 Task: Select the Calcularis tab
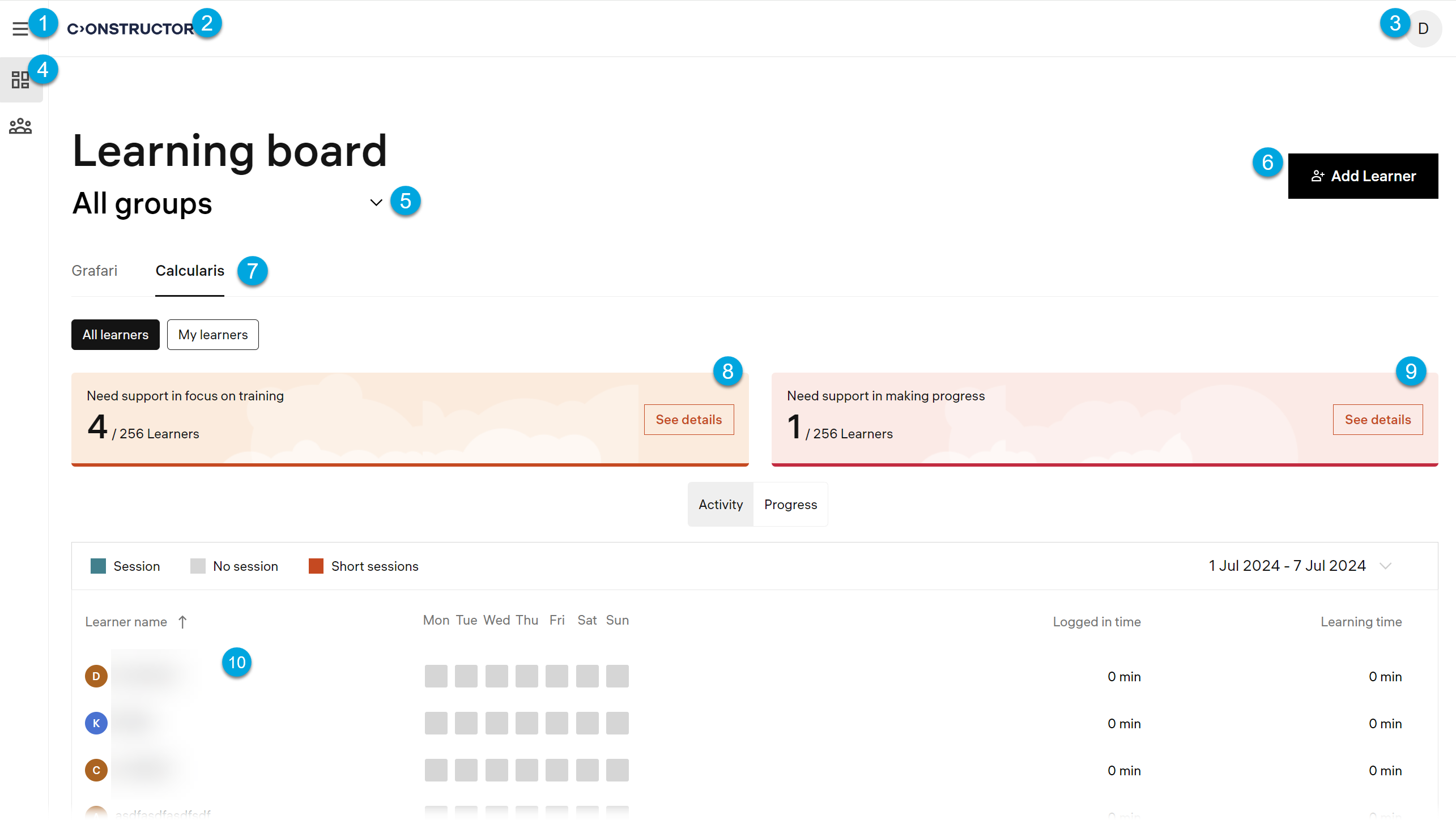[190, 271]
